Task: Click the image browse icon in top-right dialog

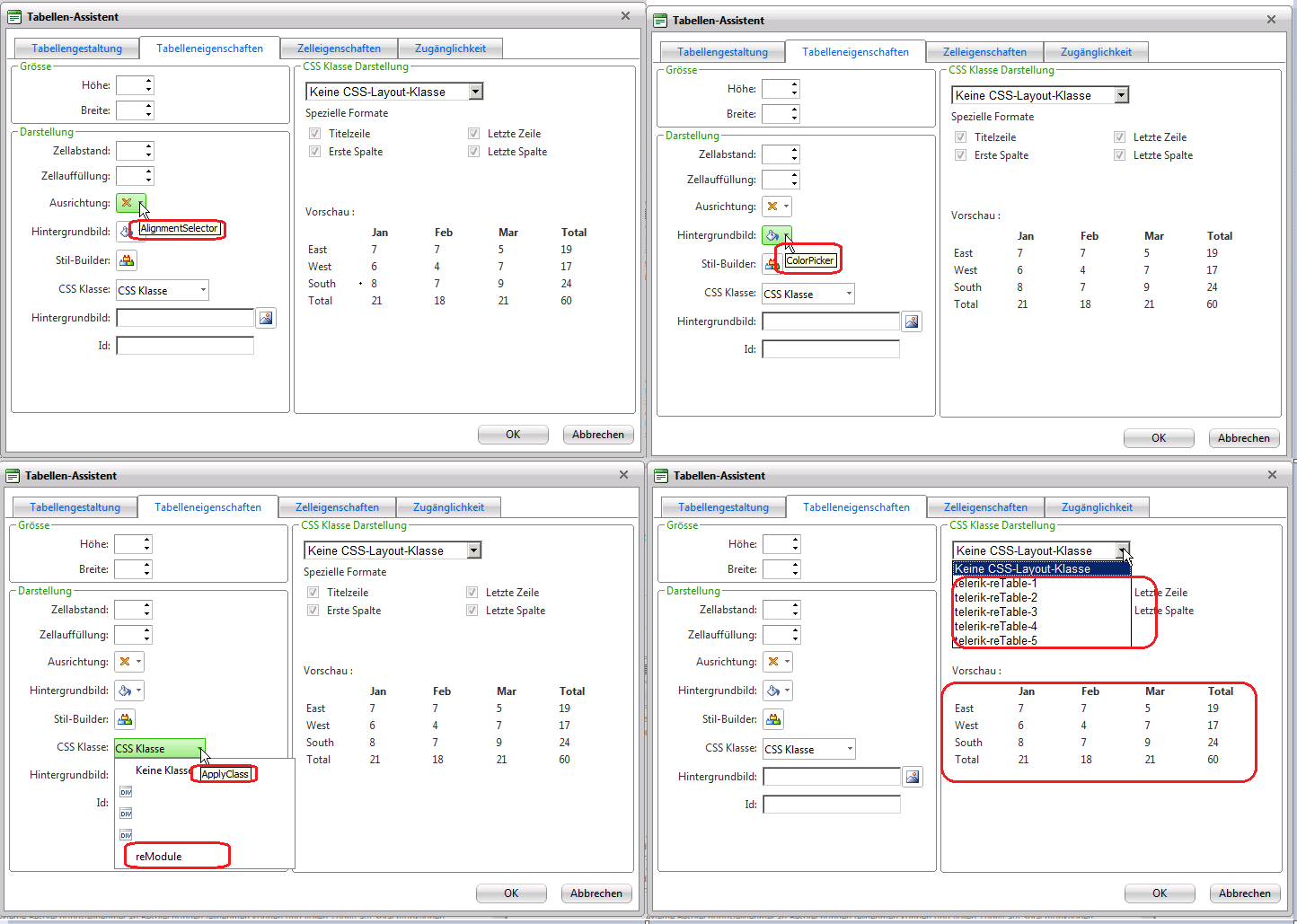Action: (912, 321)
